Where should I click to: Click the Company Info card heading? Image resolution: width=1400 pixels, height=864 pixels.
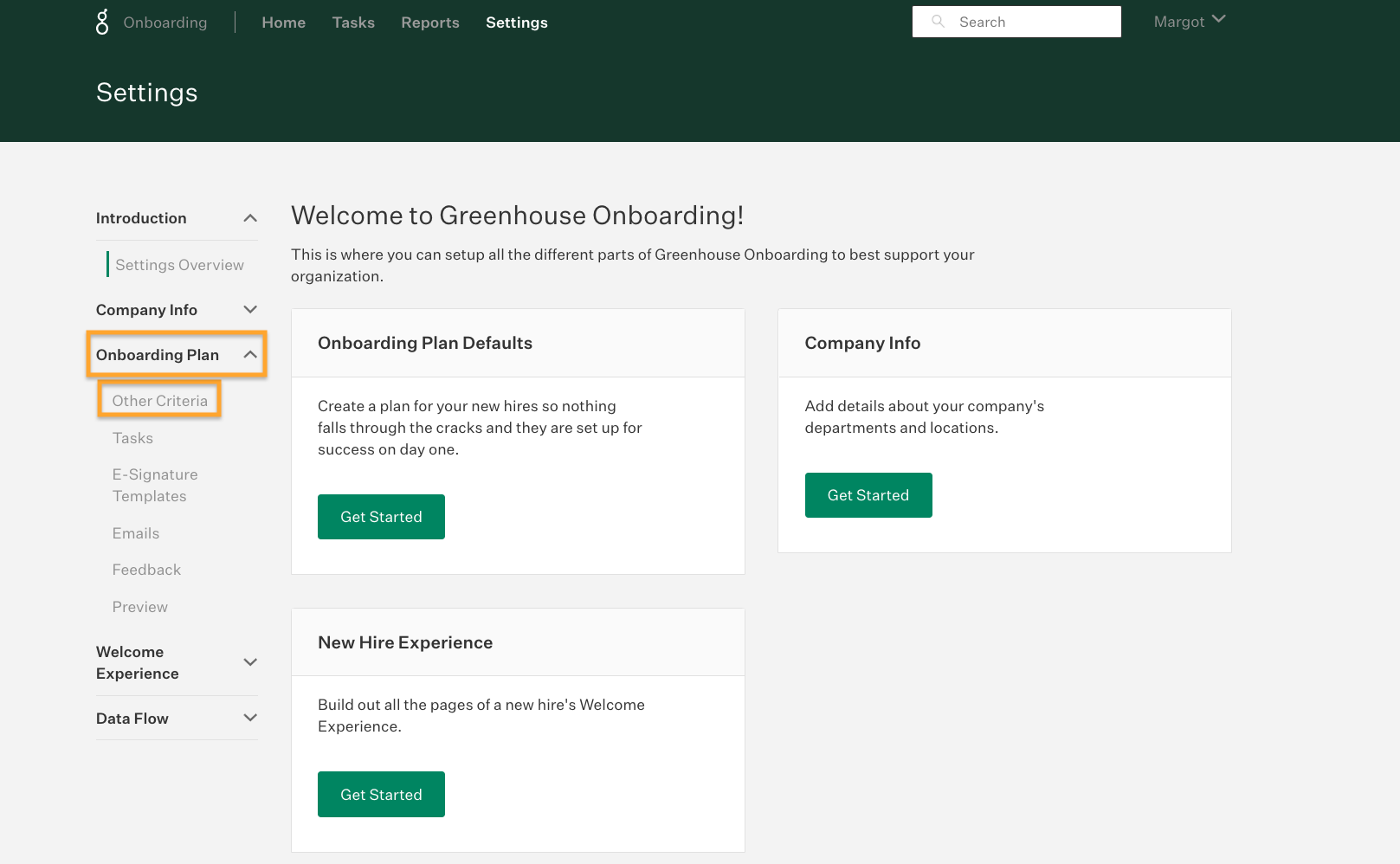(862, 343)
